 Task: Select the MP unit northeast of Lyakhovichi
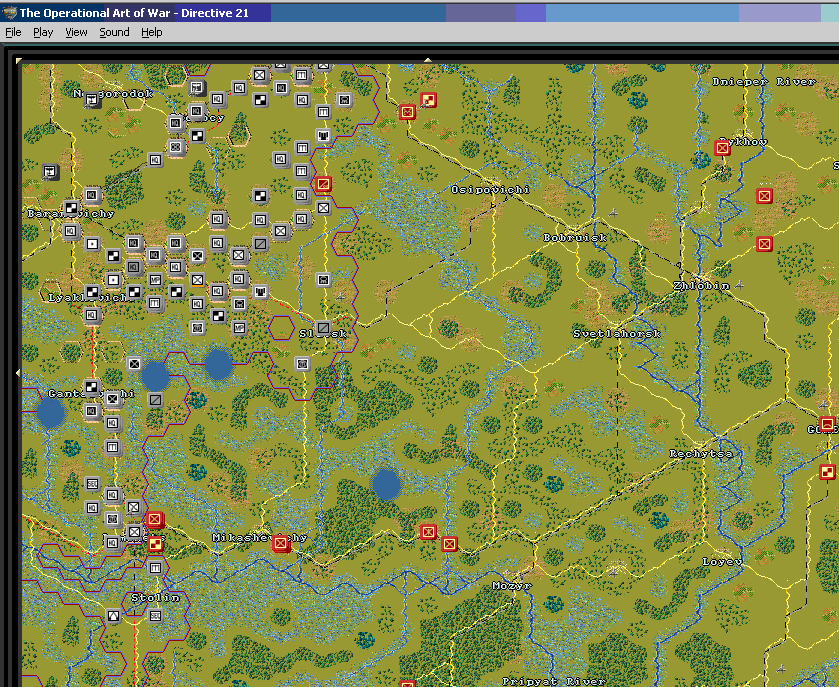pyautogui.click(x=155, y=280)
